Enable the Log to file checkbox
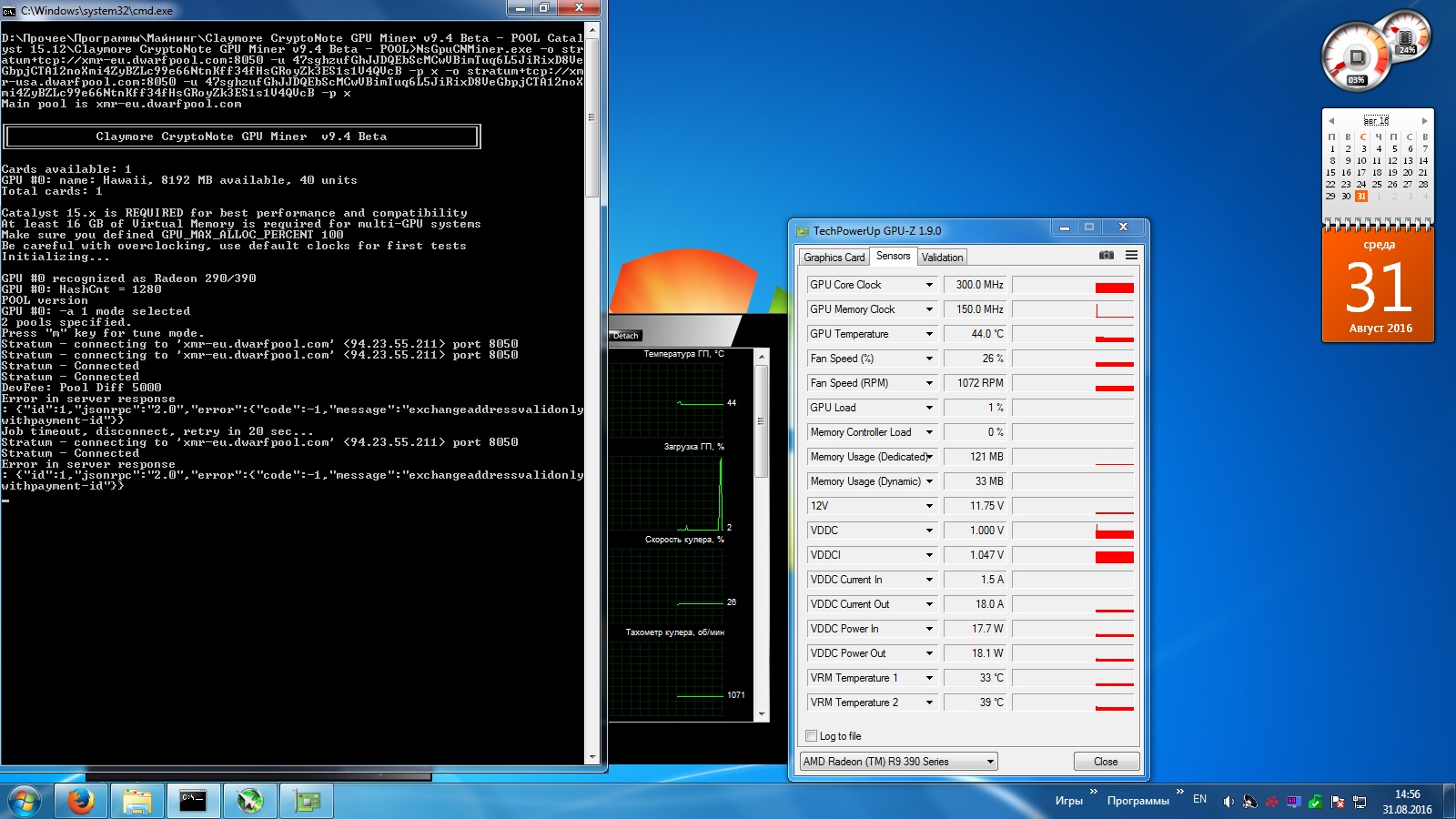The width and height of the screenshot is (1456, 819). coord(812,736)
